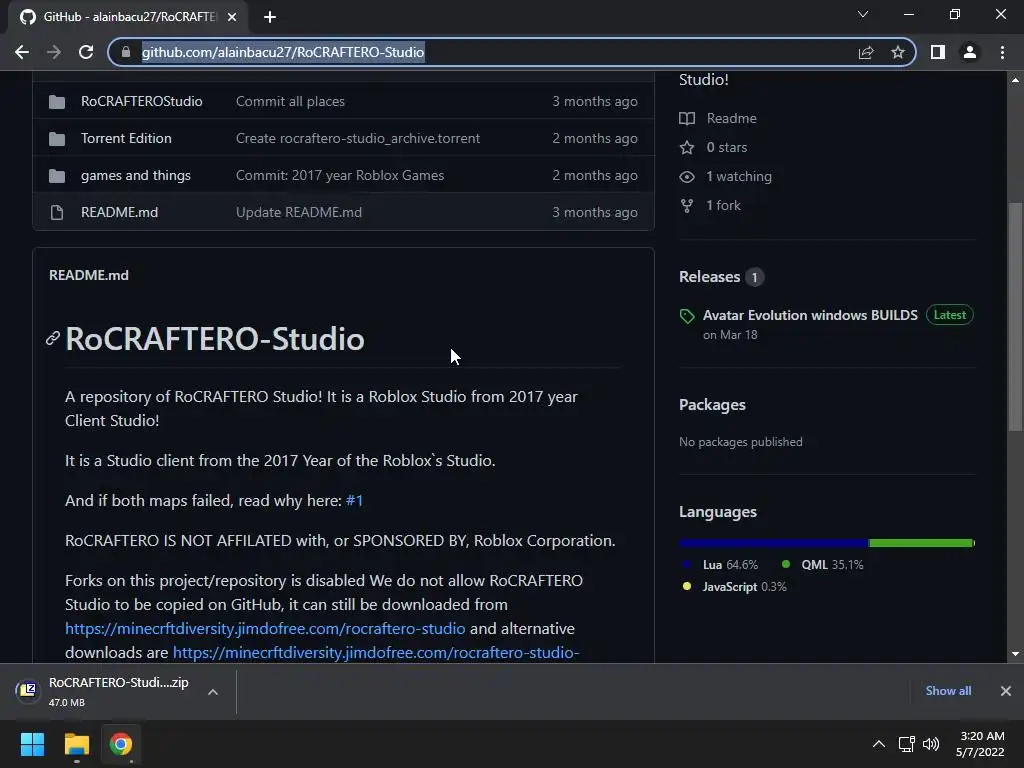
Task: Click the Avatar Evolution release tag icon
Action: pos(687,316)
